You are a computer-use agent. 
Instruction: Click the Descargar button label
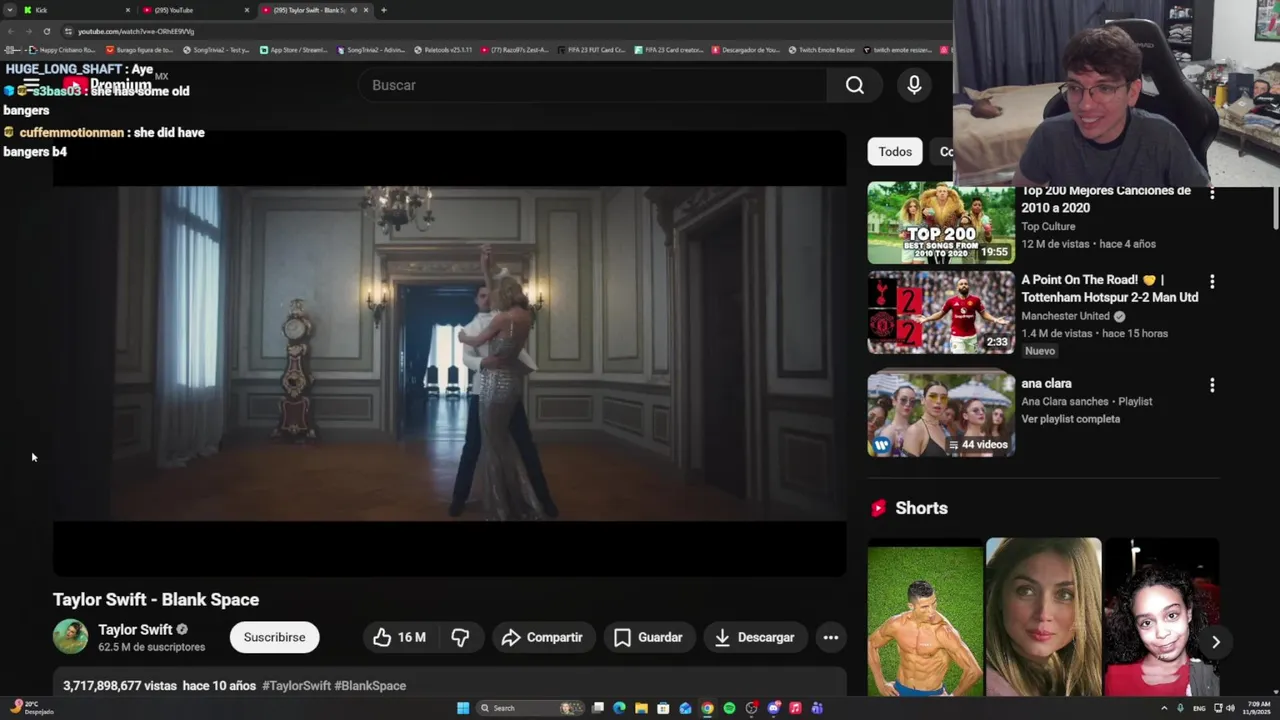[766, 637]
